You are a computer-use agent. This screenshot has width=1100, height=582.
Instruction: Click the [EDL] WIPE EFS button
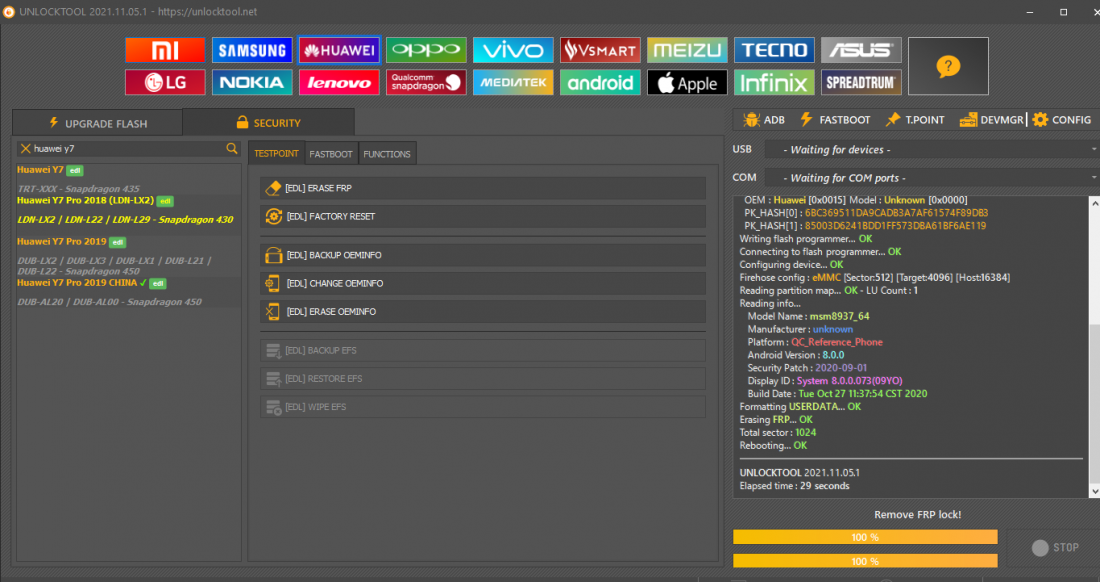(483, 407)
